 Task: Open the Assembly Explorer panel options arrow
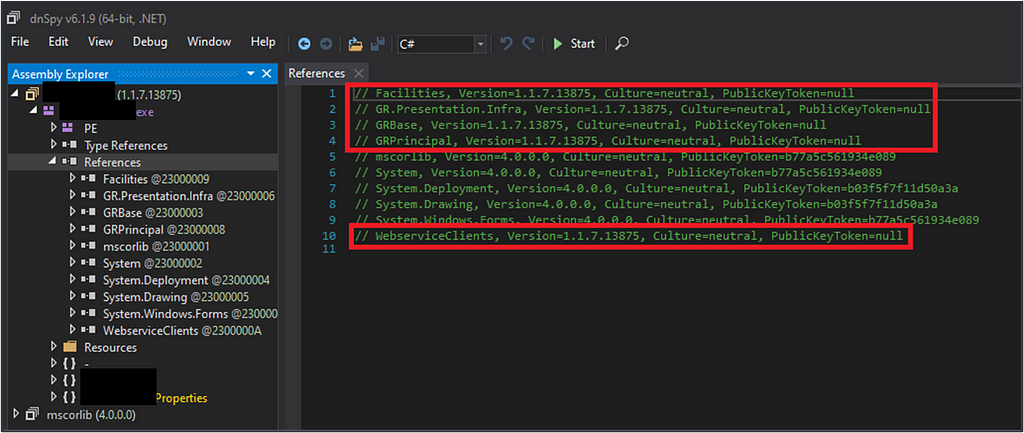click(251, 74)
